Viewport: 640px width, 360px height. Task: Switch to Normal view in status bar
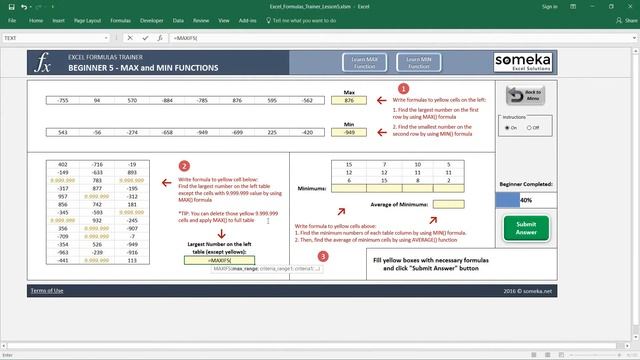(x=533, y=355)
